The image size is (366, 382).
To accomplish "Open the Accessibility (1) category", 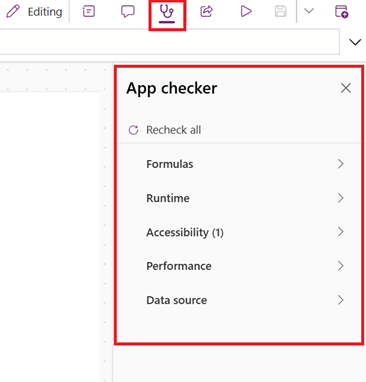I will pyautogui.click(x=239, y=232).
